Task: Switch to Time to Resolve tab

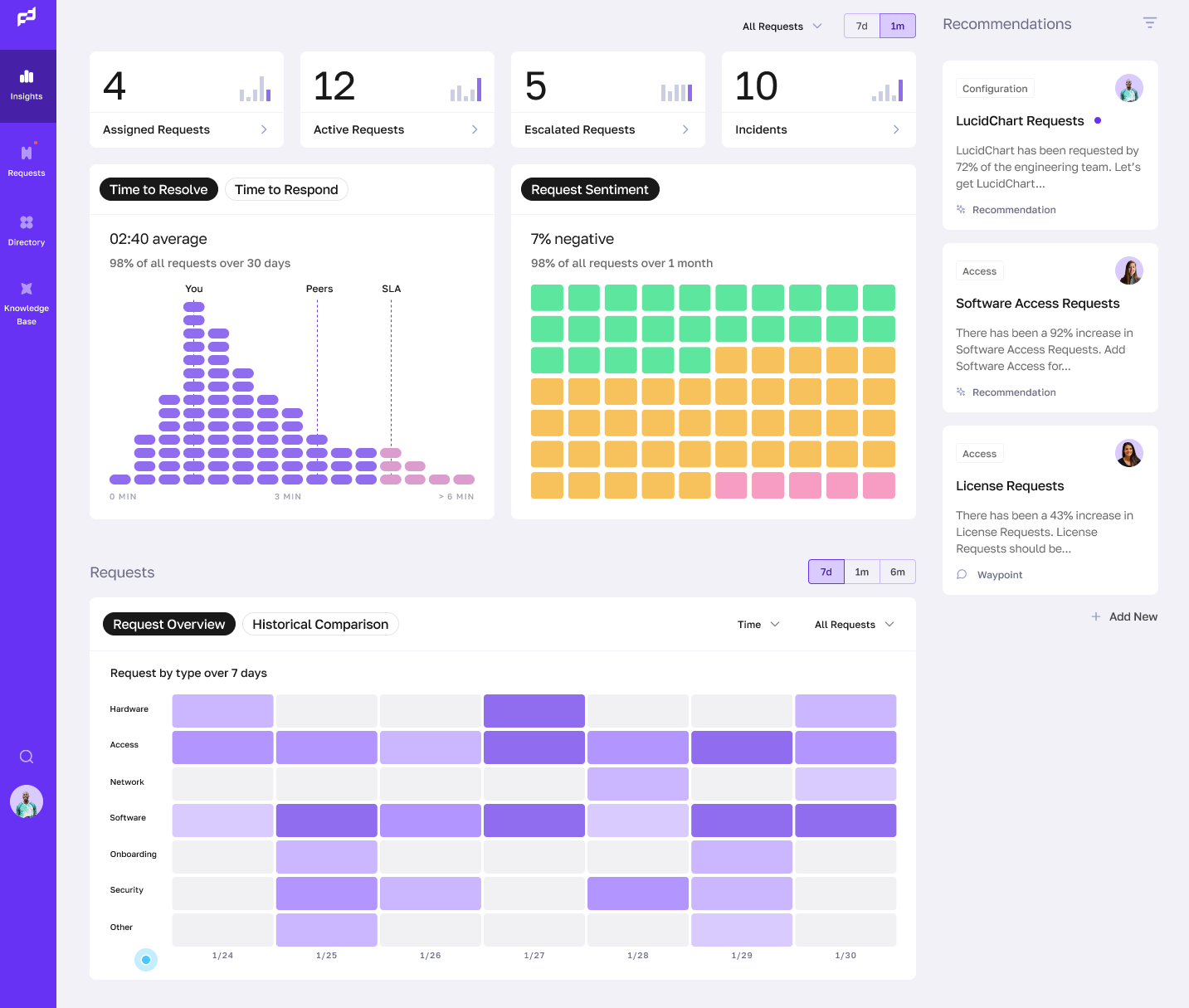Action: pos(158,189)
